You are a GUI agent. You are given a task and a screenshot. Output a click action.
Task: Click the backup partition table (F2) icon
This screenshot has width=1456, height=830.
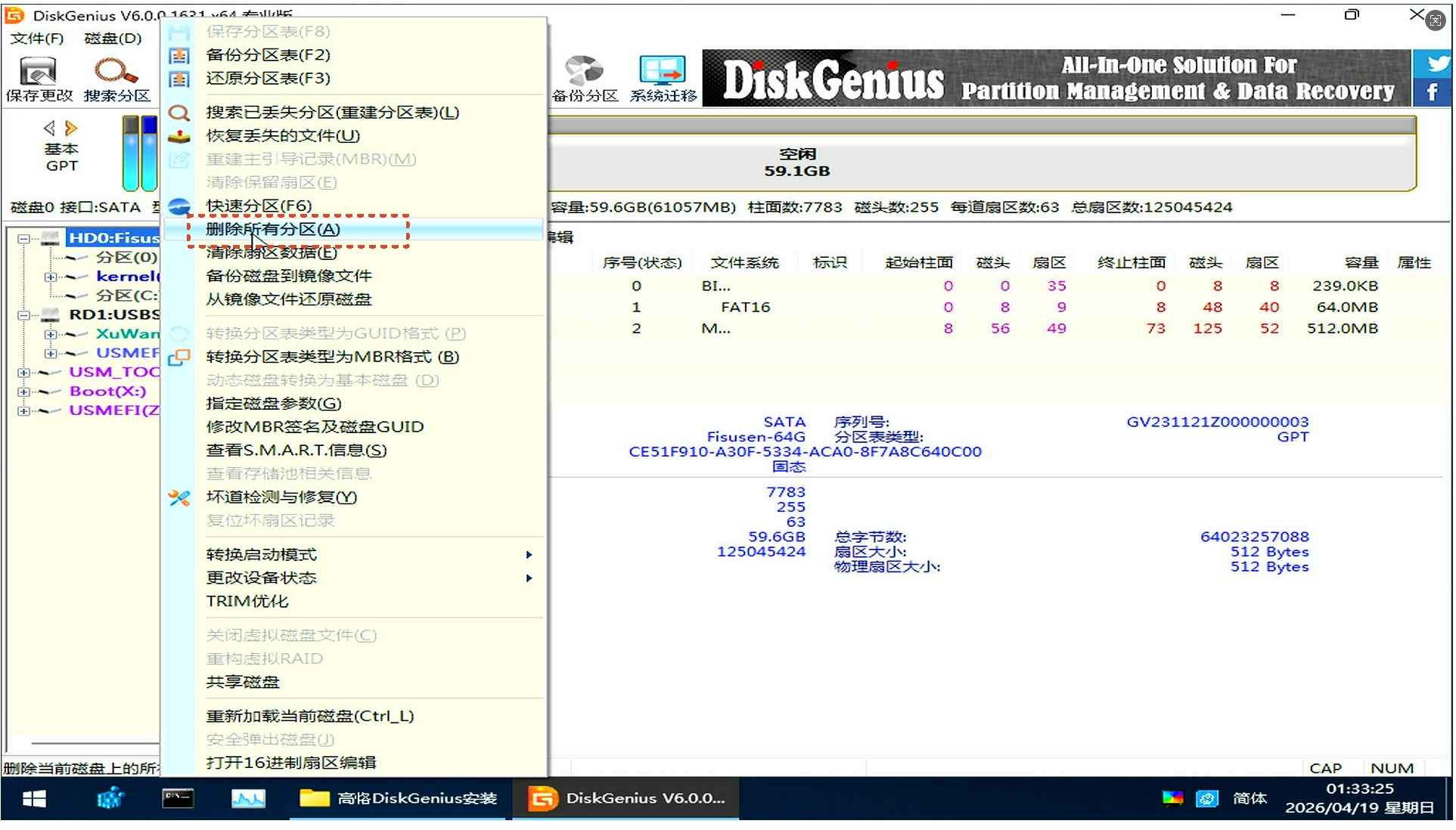pyautogui.click(x=179, y=55)
